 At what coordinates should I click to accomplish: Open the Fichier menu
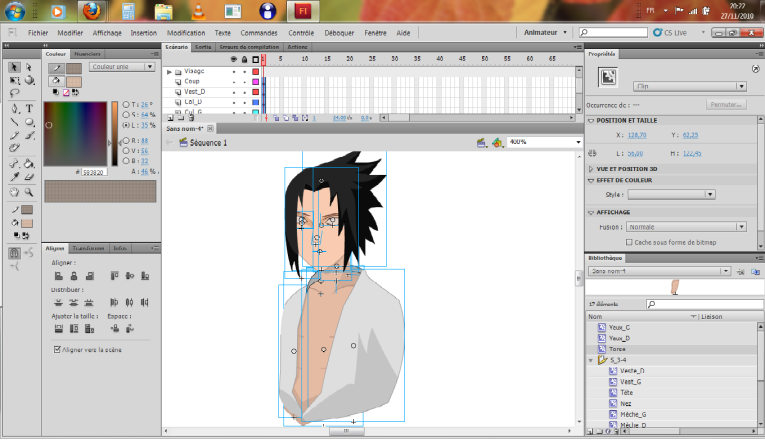pyautogui.click(x=38, y=33)
